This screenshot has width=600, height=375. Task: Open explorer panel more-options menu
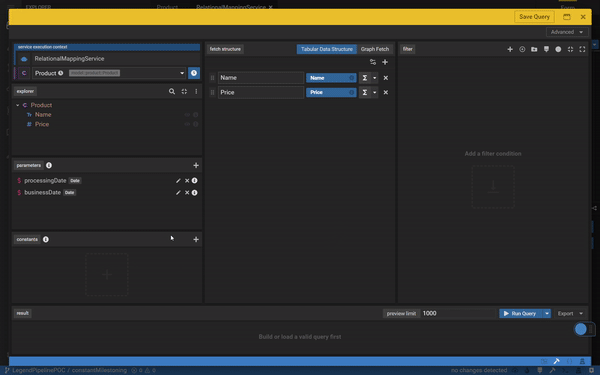(x=196, y=91)
